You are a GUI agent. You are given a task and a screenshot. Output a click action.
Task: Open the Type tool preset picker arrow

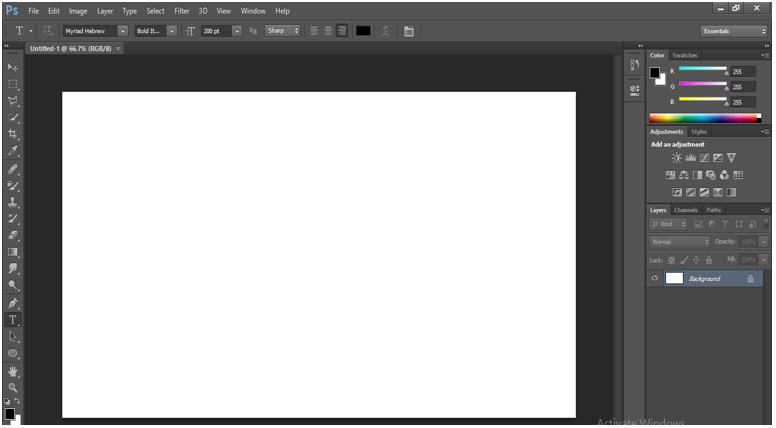31,31
